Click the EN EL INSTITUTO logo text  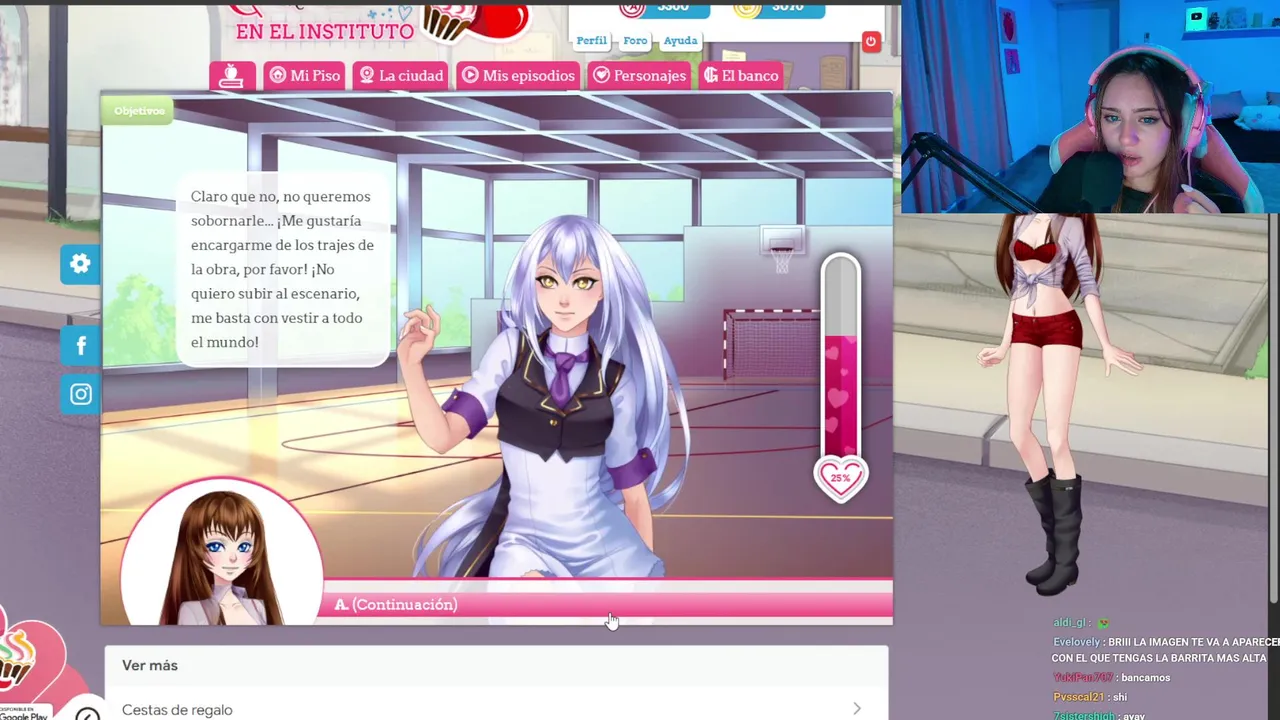(325, 31)
